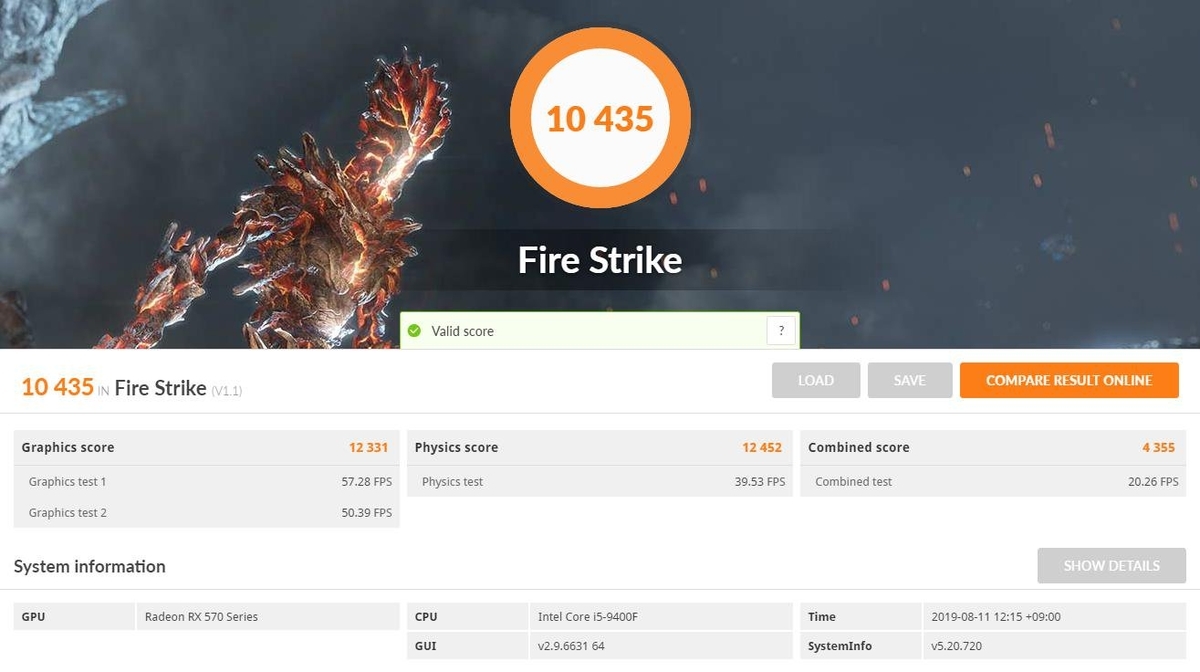Click the CPU label cell

coord(467,616)
